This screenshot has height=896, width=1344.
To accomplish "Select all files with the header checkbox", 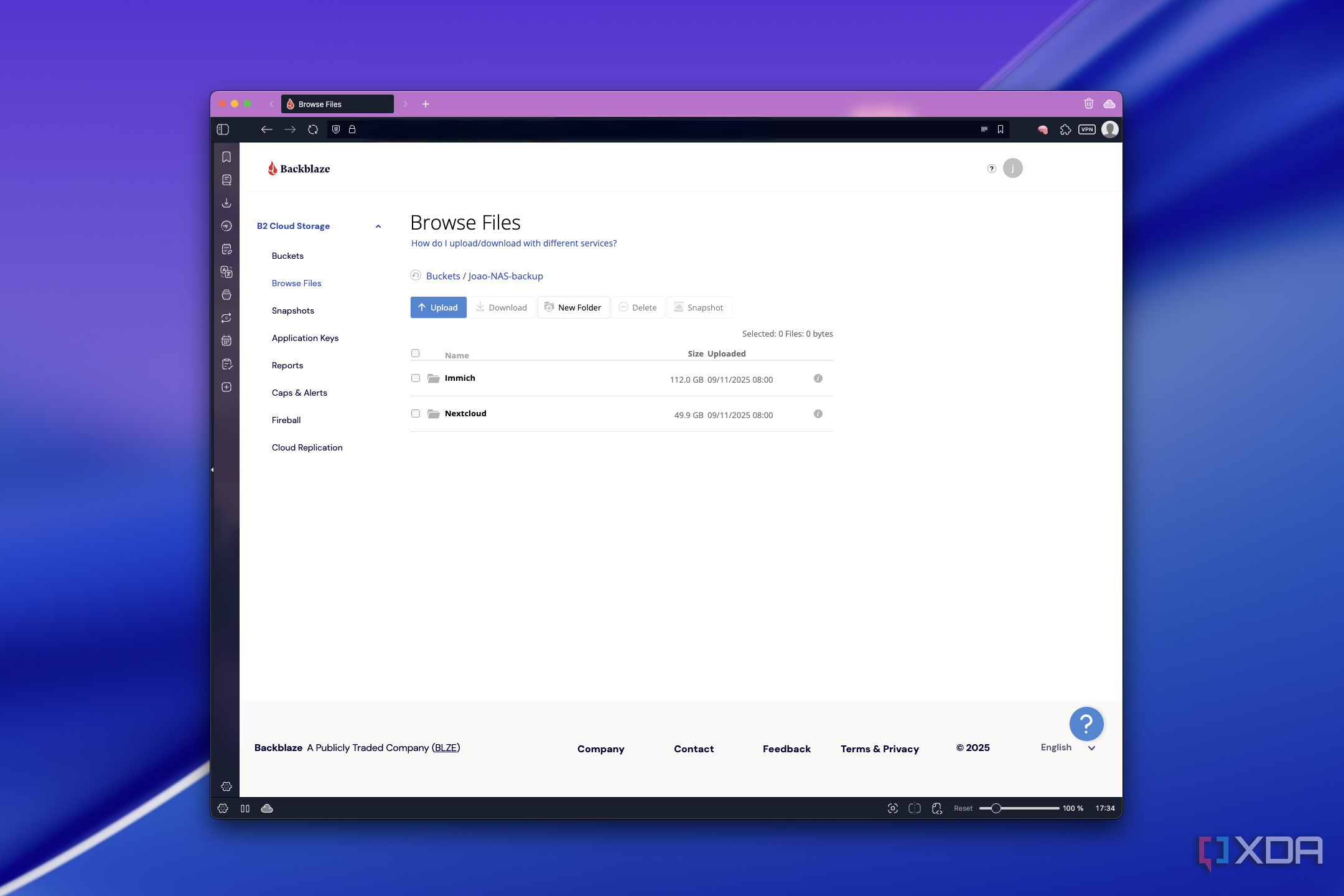I will (416, 353).
